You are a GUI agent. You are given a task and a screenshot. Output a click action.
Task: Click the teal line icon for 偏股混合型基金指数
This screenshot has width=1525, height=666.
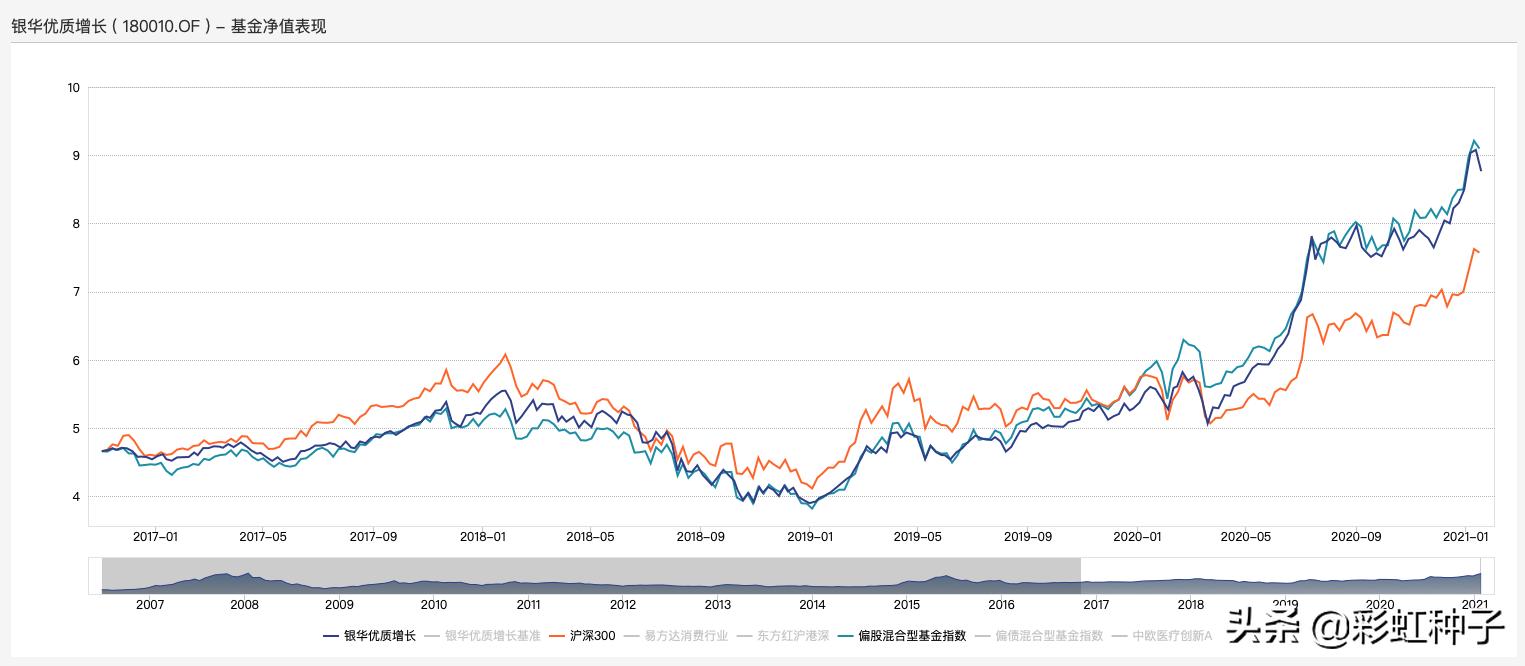(x=846, y=635)
